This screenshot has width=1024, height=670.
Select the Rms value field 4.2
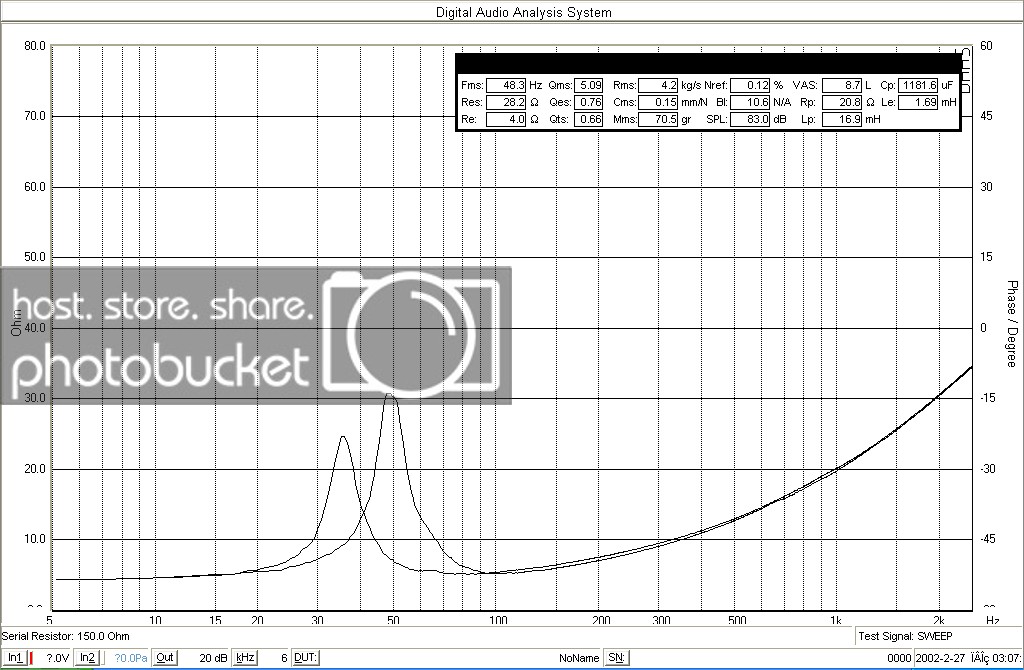coord(658,86)
